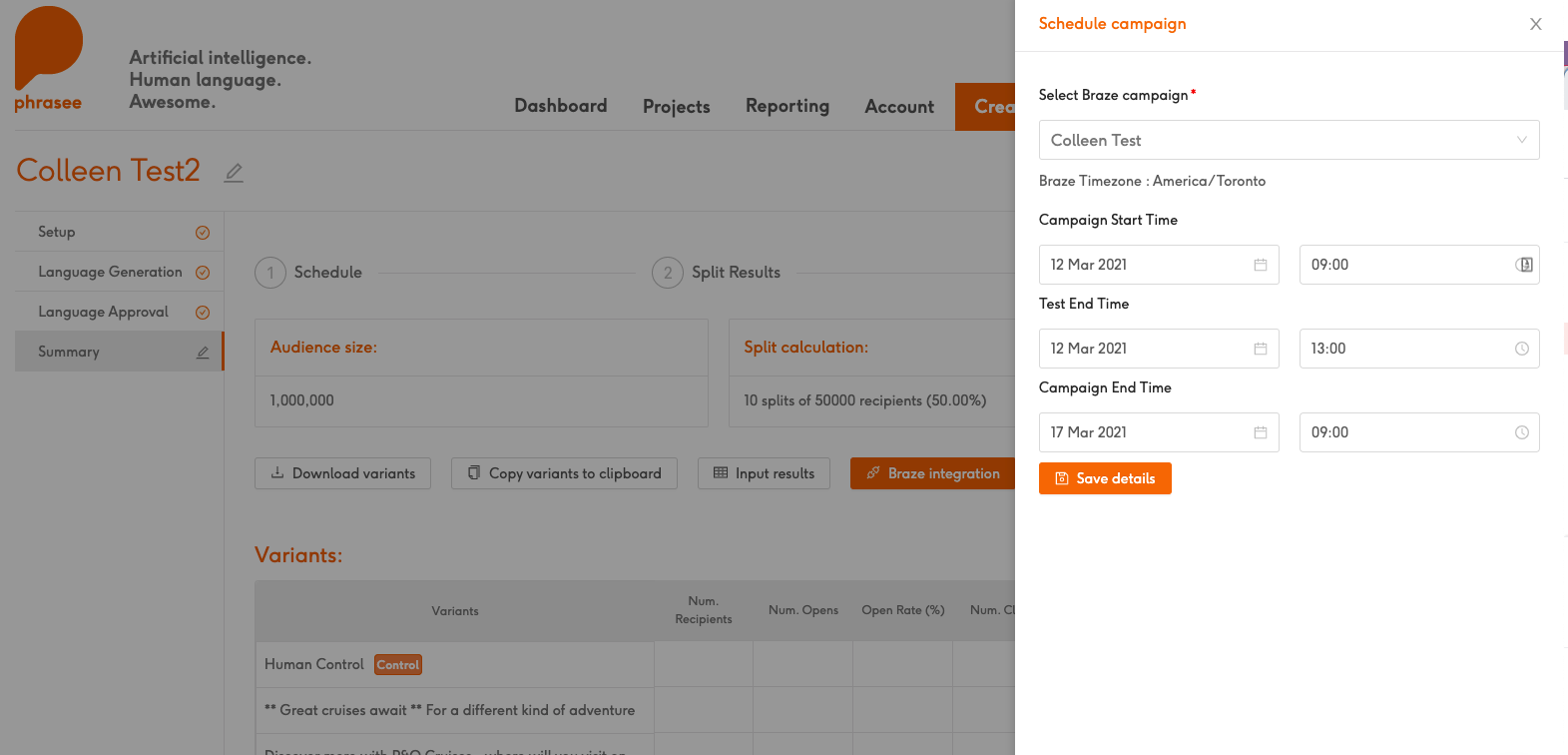The height and width of the screenshot is (755, 1568).
Task: Edit the Colleen Test2 project name
Action: [x=234, y=173]
